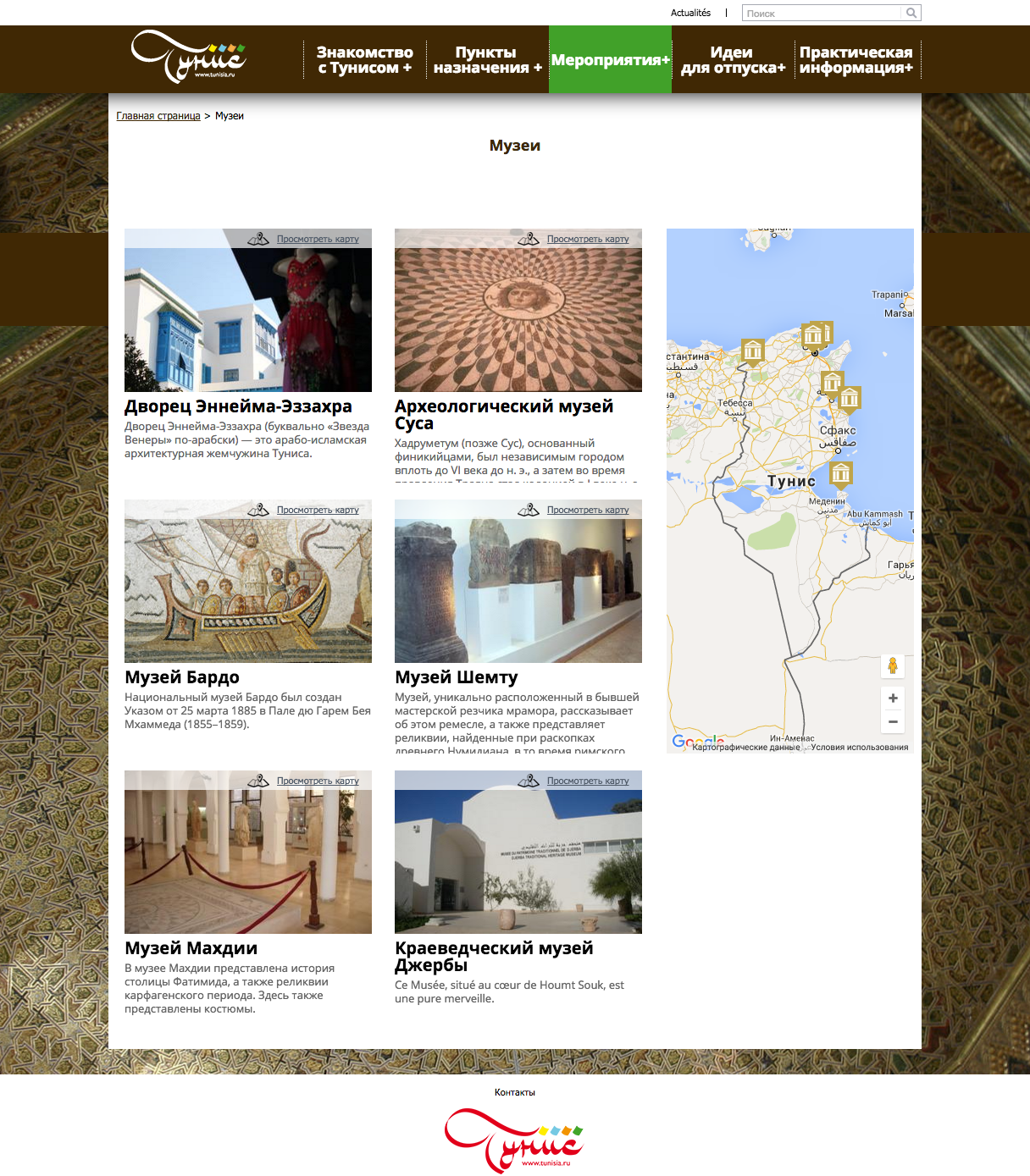1030x1176 pixels.
Task: Select the museum marker near Константина on map
Action: (x=752, y=351)
